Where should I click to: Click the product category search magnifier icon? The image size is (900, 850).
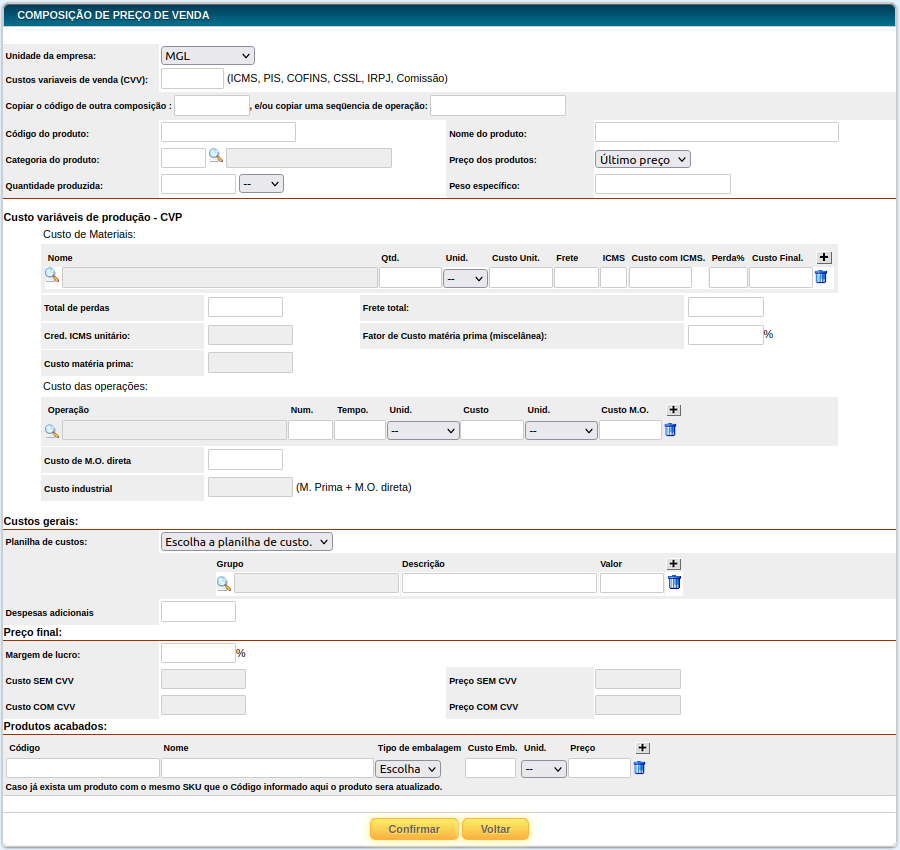pos(215,156)
